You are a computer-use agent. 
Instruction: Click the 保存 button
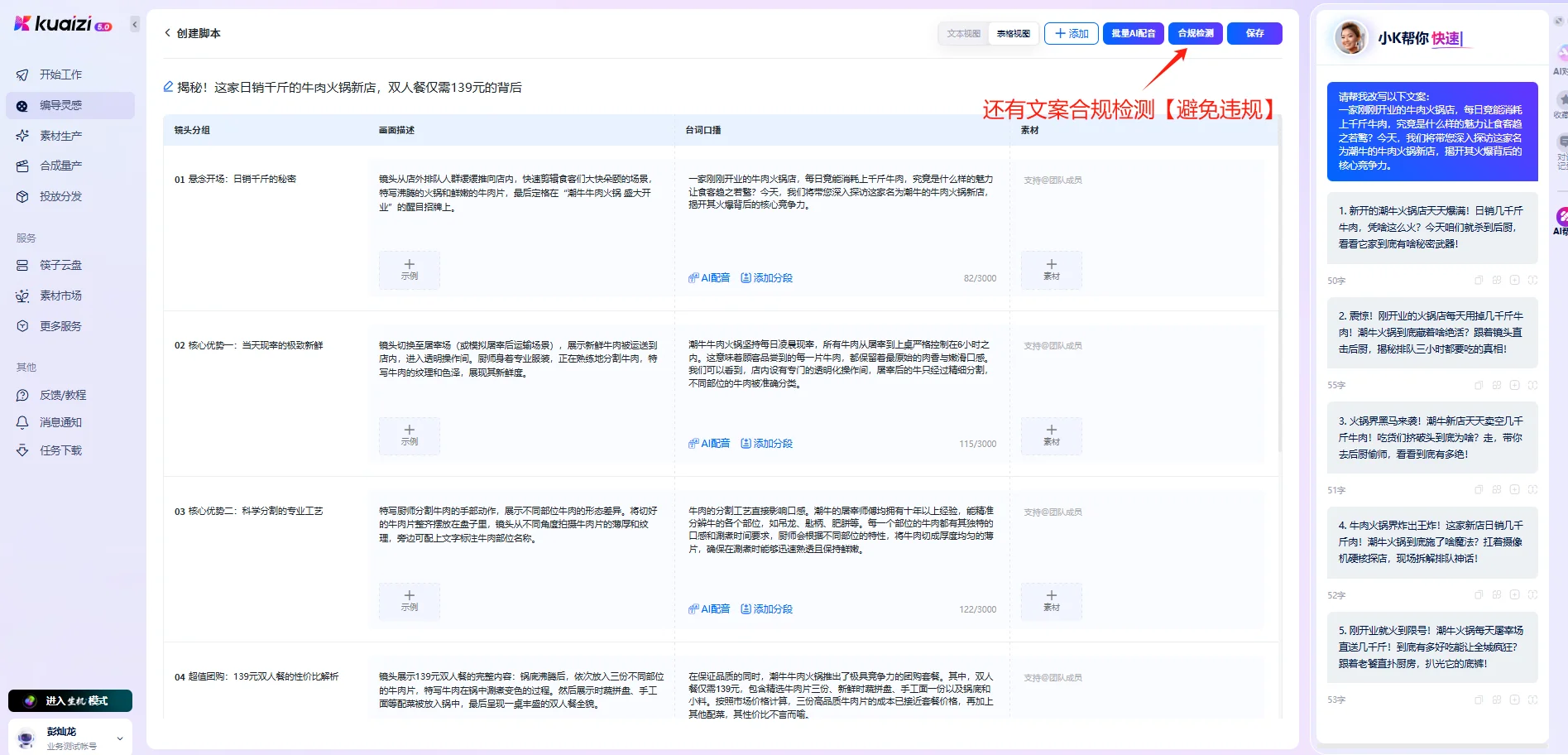pyautogui.click(x=1254, y=33)
